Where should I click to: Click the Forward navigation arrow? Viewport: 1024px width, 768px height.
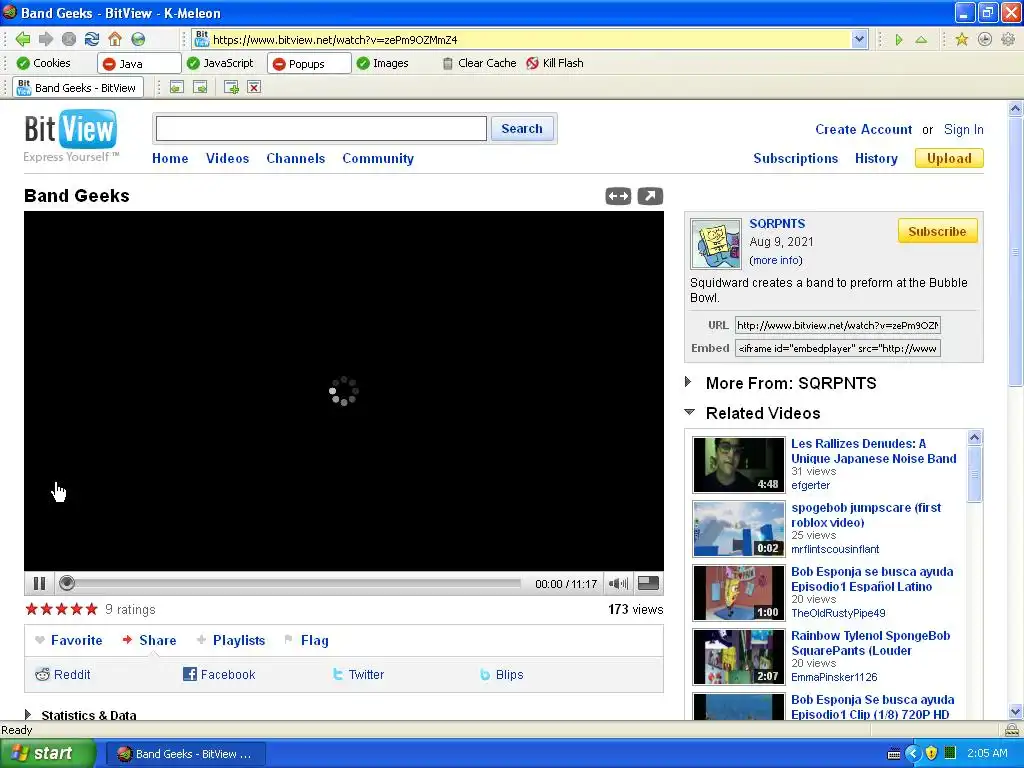coord(46,39)
